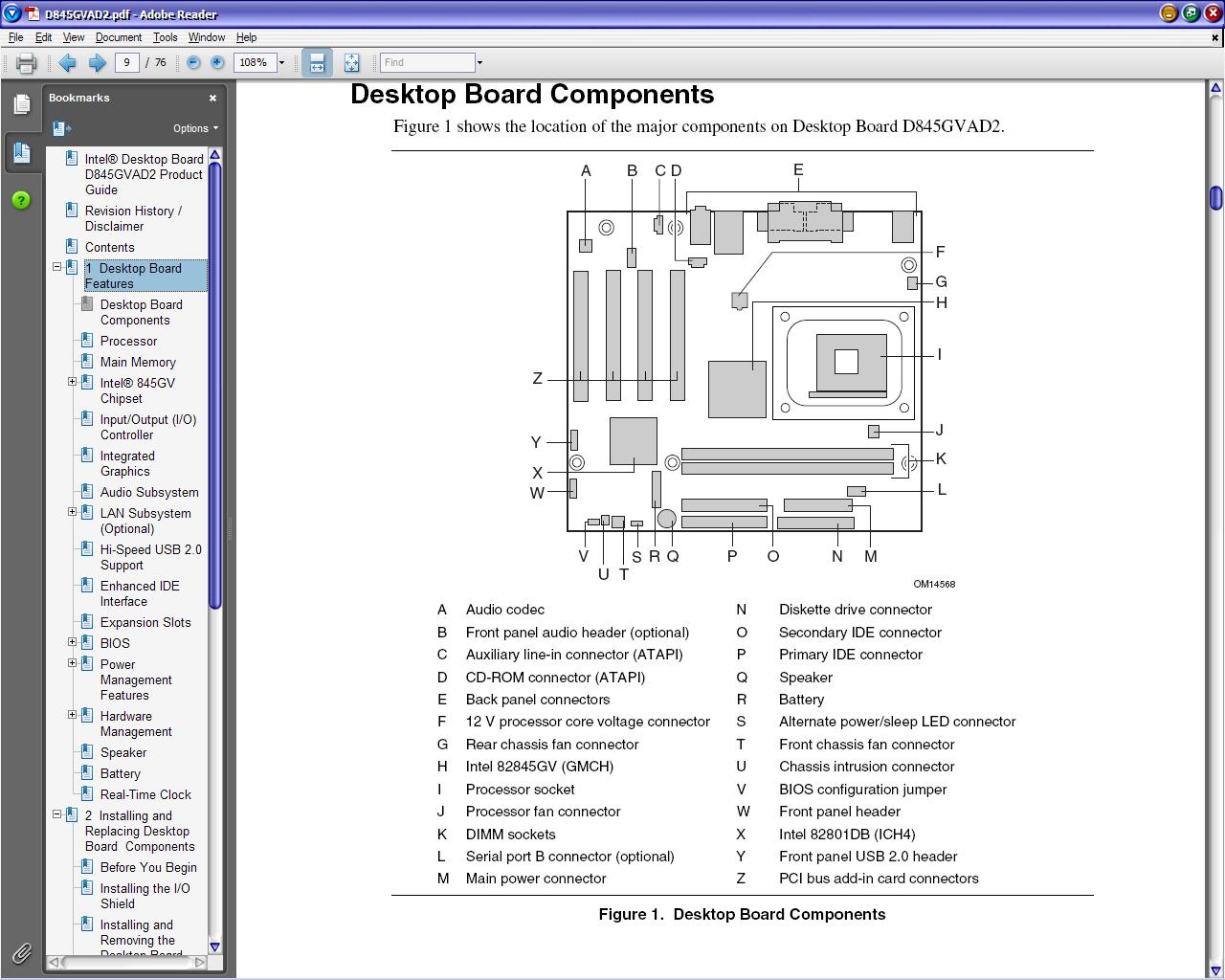Click bookmarks panel scroll up arrow
Image resolution: width=1225 pixels, height=980 pixels.
point(215,154)
